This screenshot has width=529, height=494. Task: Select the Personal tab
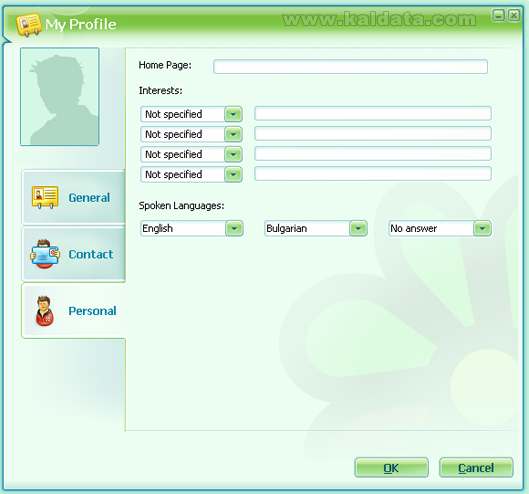click(x=73, y=311)
